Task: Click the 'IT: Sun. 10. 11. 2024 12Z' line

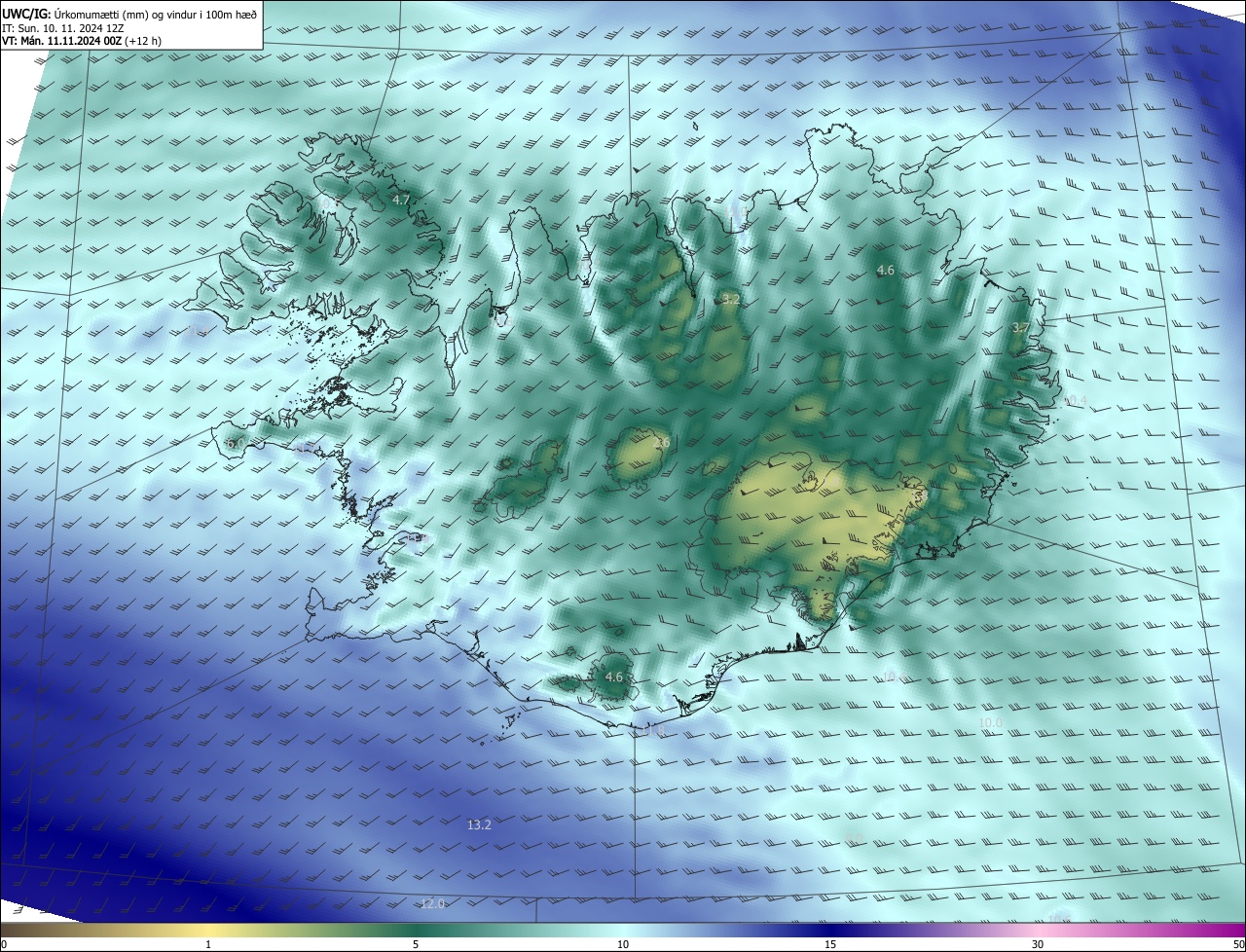Action: (x=62, y=28)
